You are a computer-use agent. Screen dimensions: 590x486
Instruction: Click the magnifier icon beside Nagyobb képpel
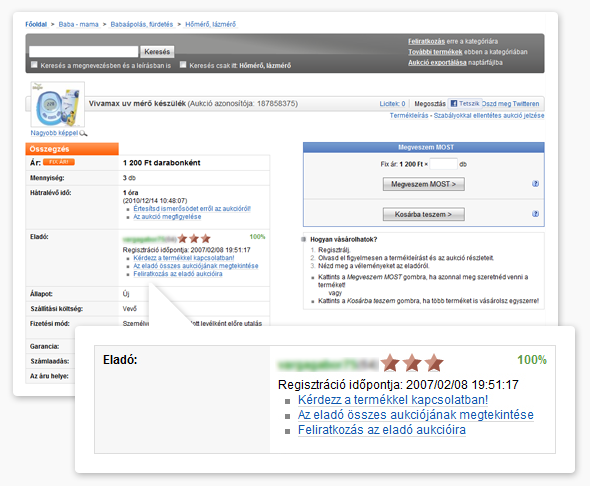[x=84, y=133]
